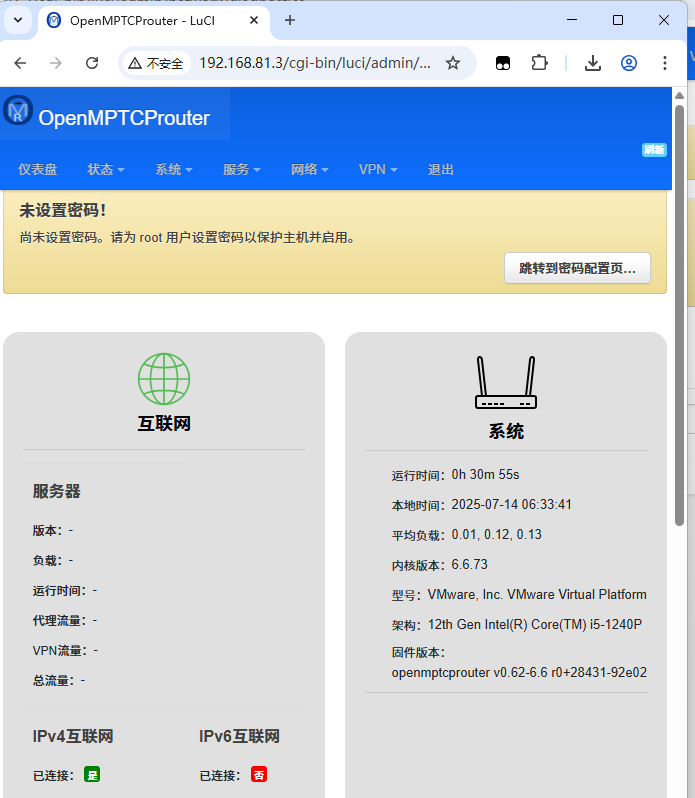This screenshot has width=695, height=798.
Task: Click the green IPv4 已连接 是 badge
Action: (92, 775)
